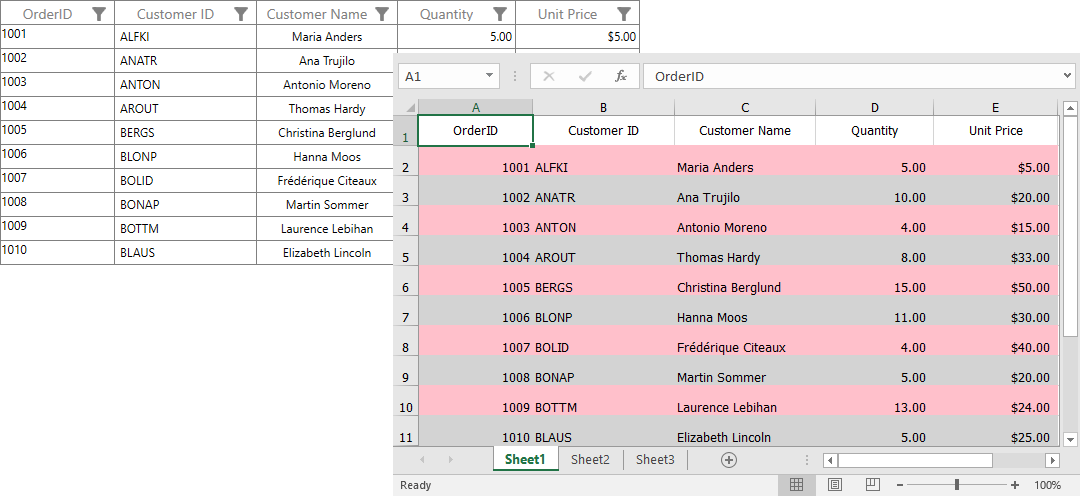Screen dimensions: 1080x496
Task: Open the Sheet3 tab
Action: click(655, 460)
